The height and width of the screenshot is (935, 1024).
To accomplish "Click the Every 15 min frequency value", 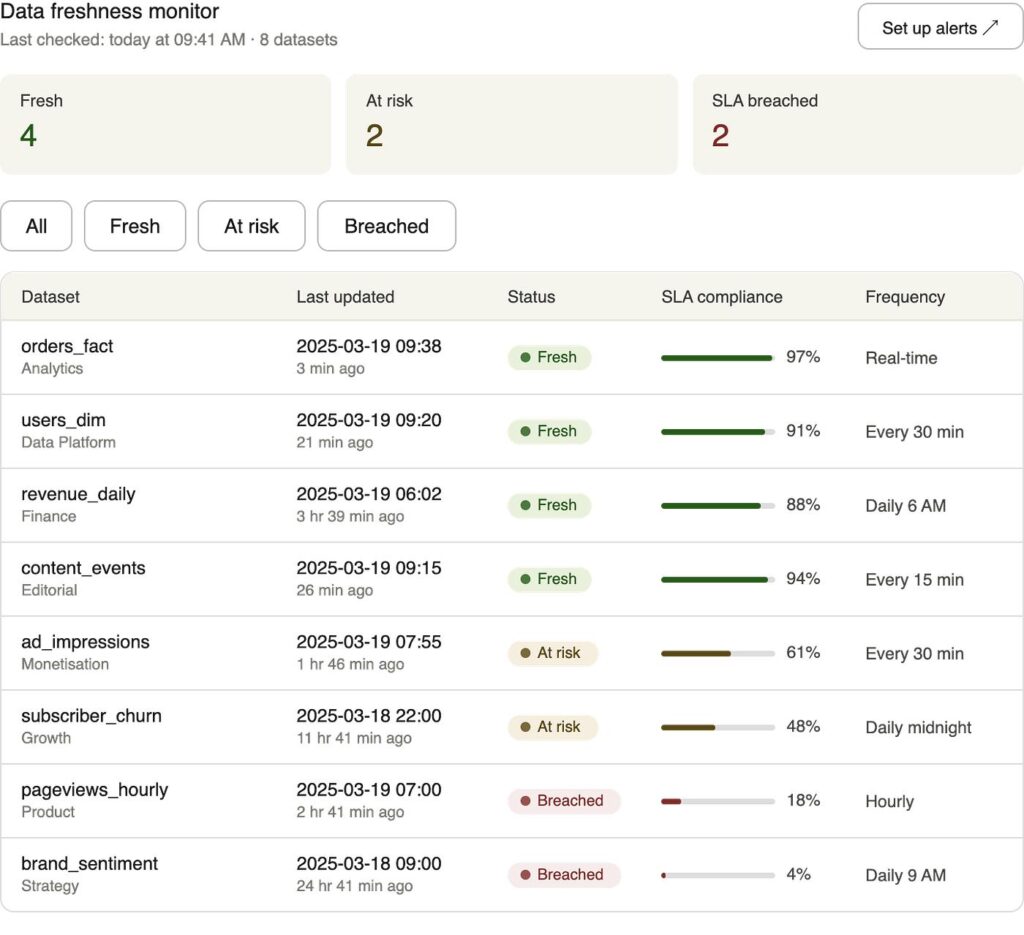I will tap(914, 579).
